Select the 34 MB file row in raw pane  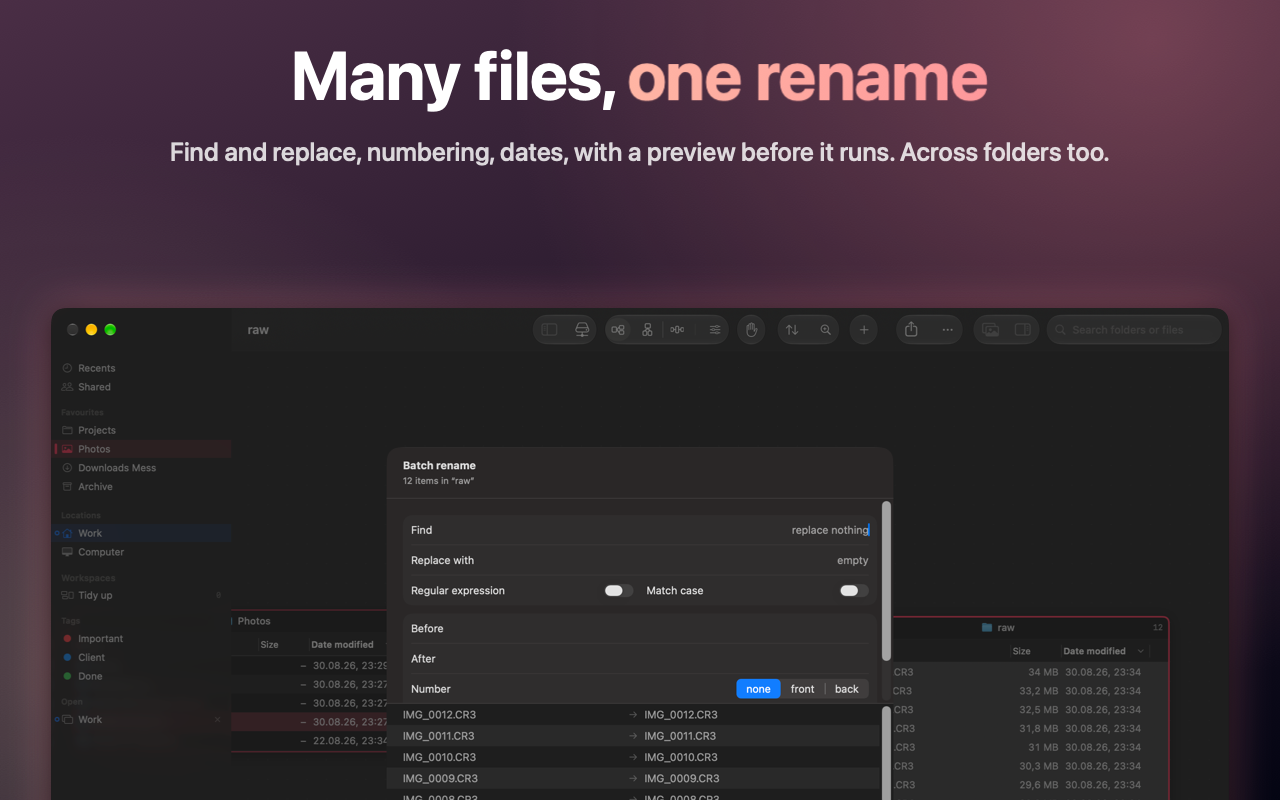[x=1029, y=672]
